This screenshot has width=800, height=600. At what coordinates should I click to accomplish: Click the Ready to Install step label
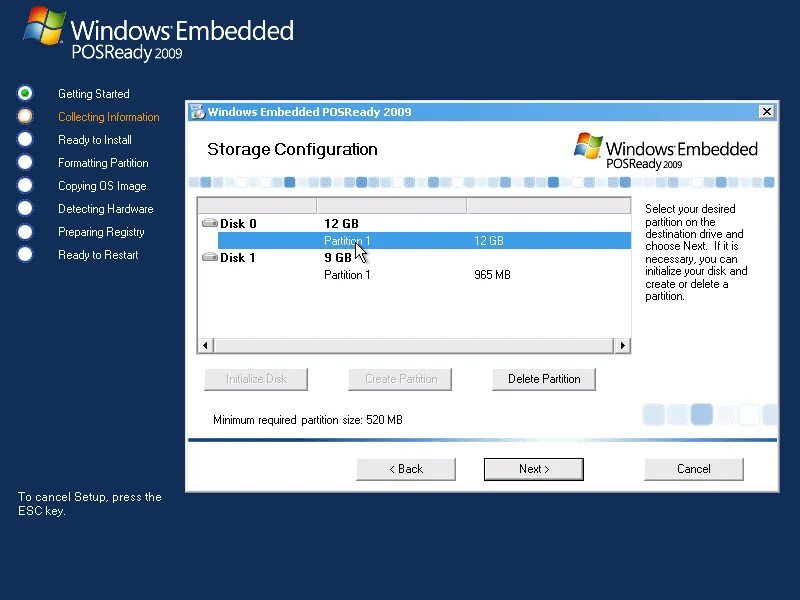tap(95, 140)
